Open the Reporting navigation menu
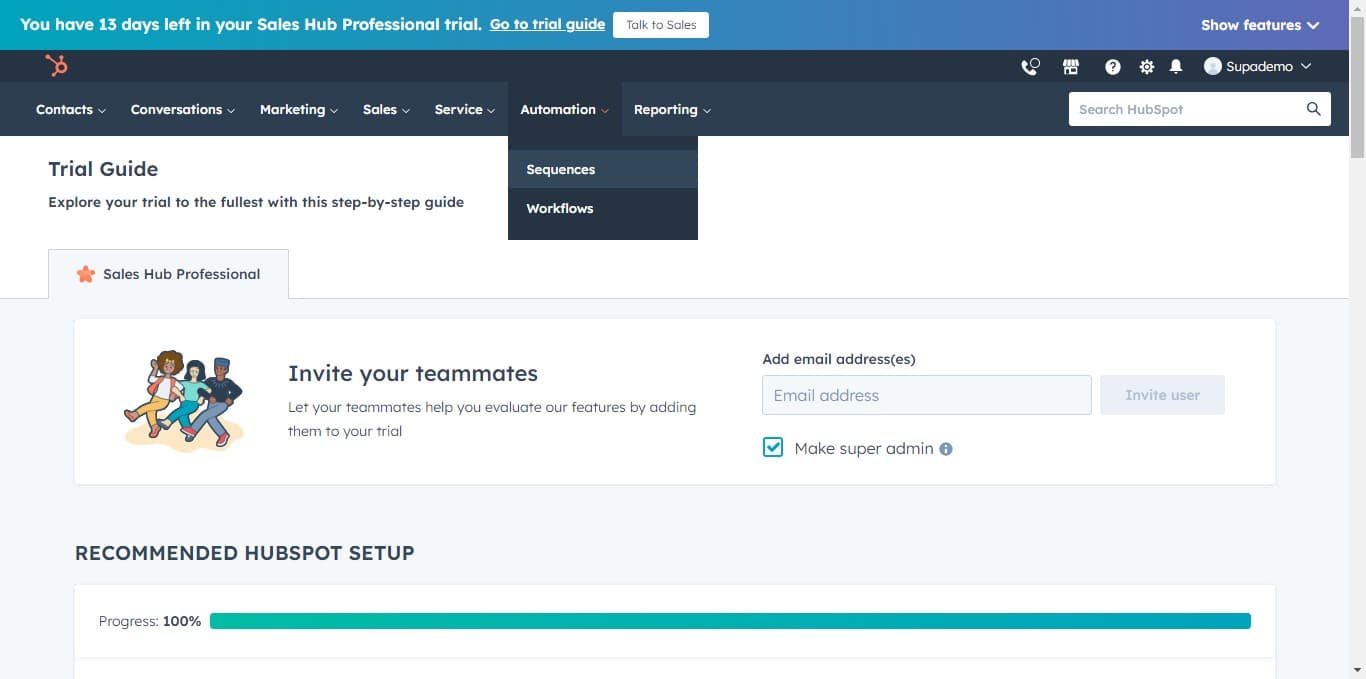Viewport: 1366px width, 679px height. tap(672, 110)
